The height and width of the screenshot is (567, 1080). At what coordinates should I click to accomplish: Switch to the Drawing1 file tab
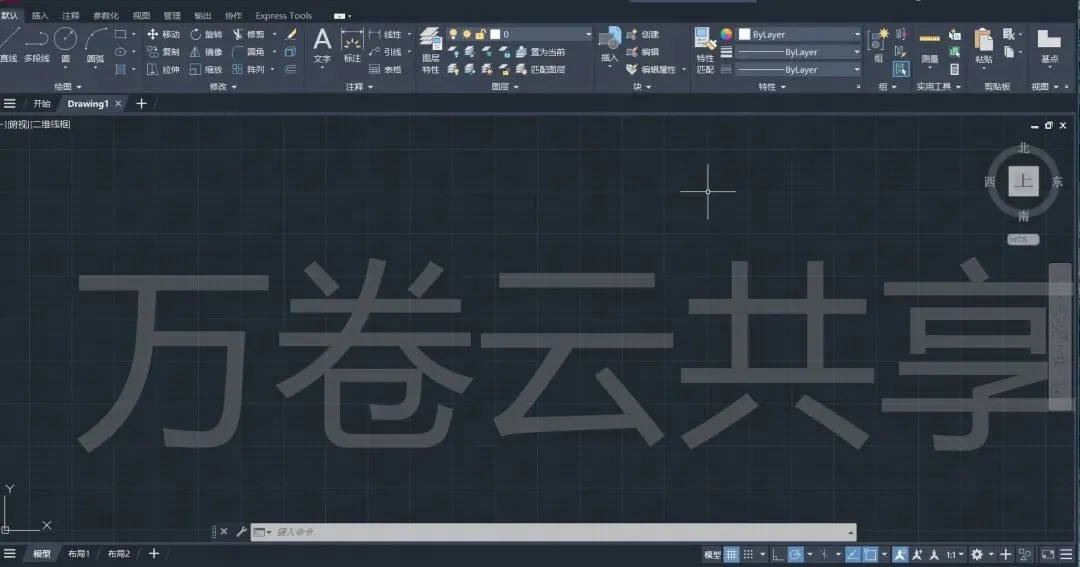tap(87, 103)
